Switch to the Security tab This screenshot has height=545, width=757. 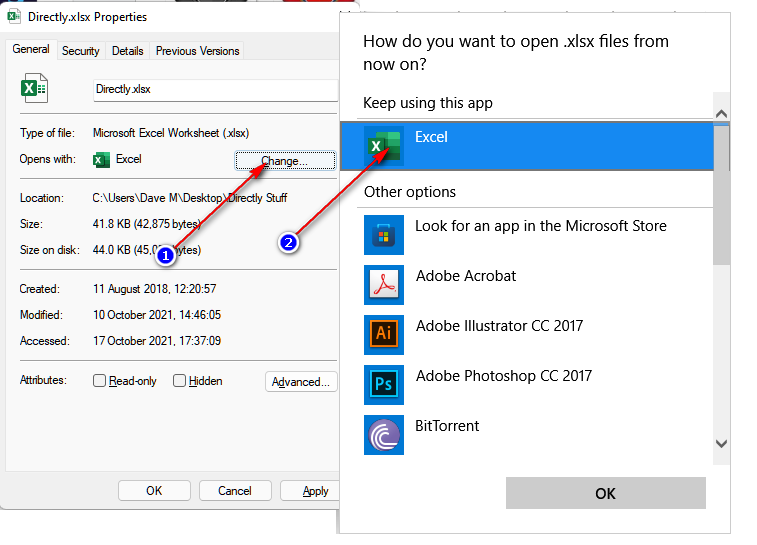(x=81, y=51)
